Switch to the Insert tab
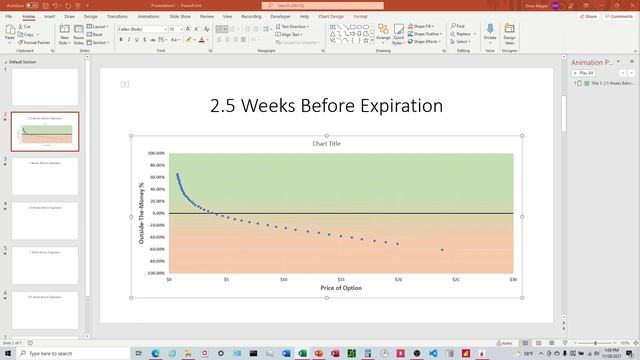 point(49,17)
